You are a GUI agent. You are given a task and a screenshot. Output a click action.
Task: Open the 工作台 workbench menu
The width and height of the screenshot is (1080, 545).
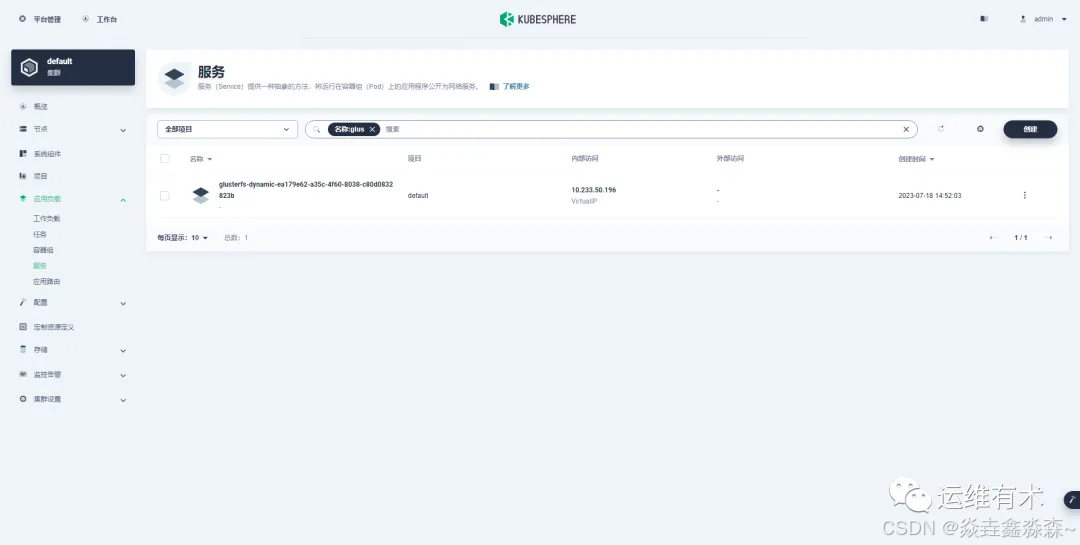100,19
